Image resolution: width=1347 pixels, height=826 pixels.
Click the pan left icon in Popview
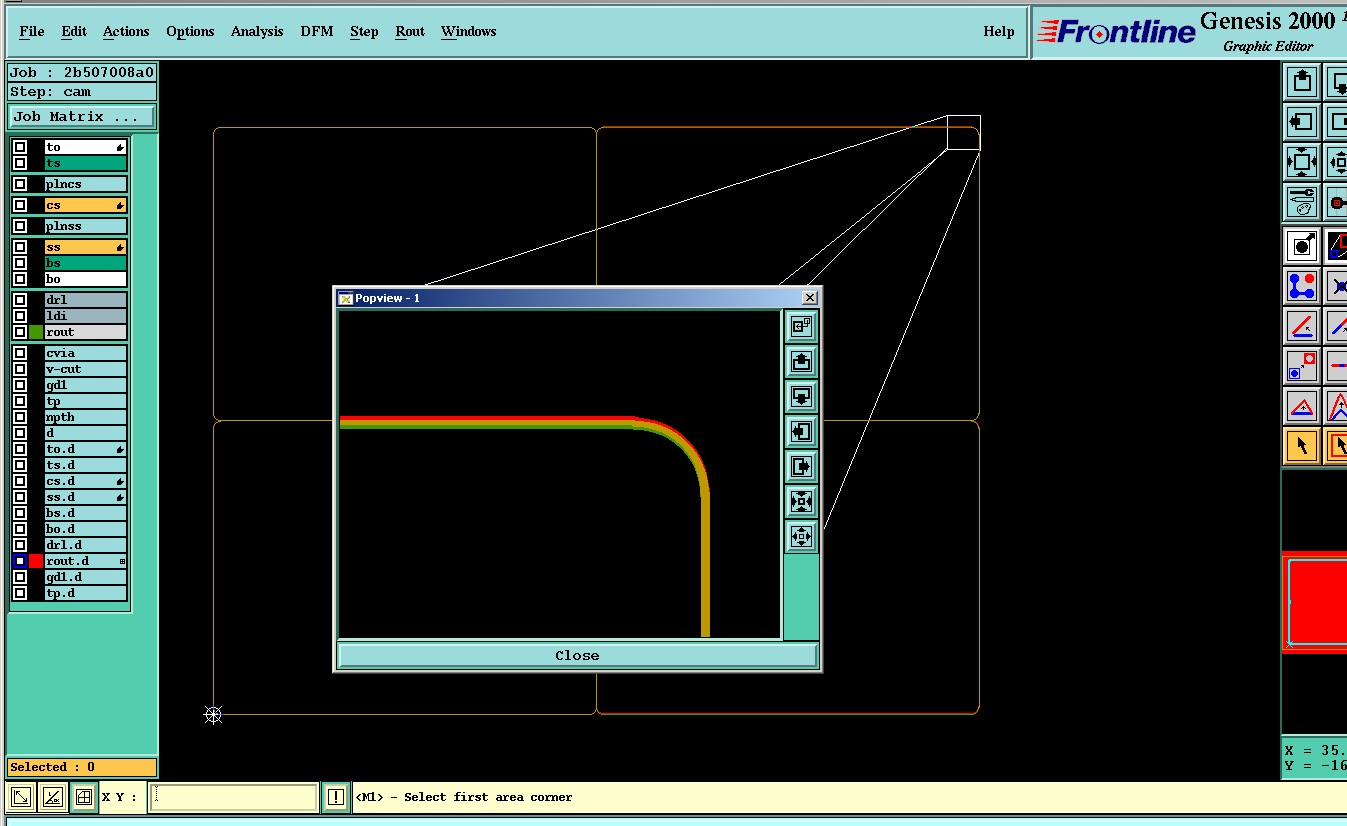tap(801, 431)
